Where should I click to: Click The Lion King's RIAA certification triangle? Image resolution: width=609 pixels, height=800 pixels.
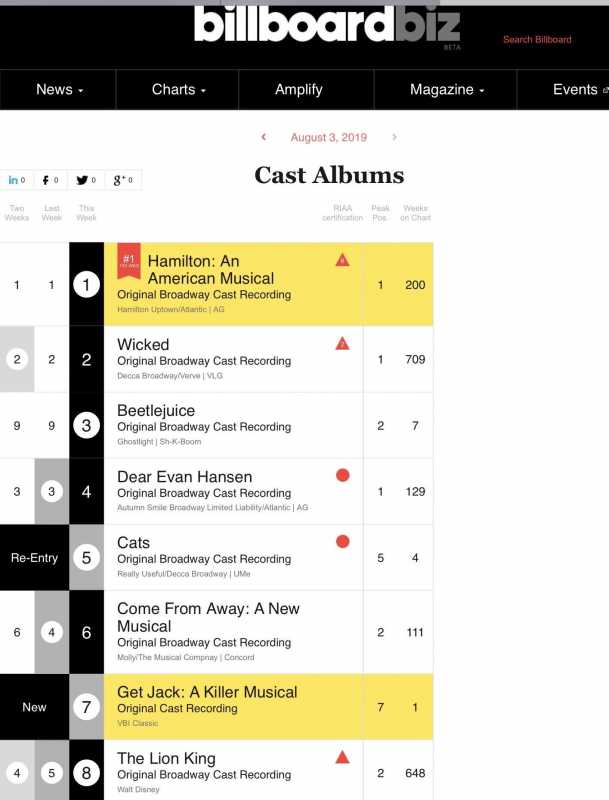[343, 757]
